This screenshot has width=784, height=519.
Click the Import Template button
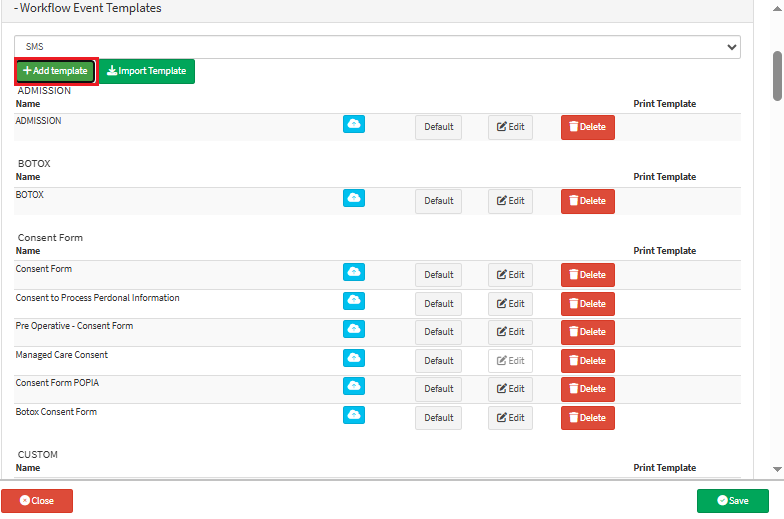(147, 71)
